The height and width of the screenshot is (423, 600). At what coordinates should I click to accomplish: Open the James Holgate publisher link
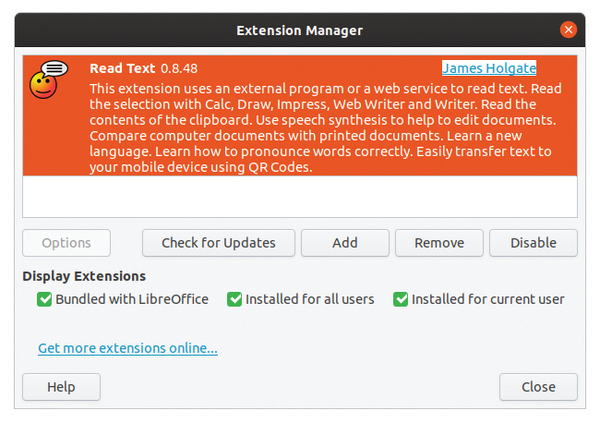tap(489, 68)
